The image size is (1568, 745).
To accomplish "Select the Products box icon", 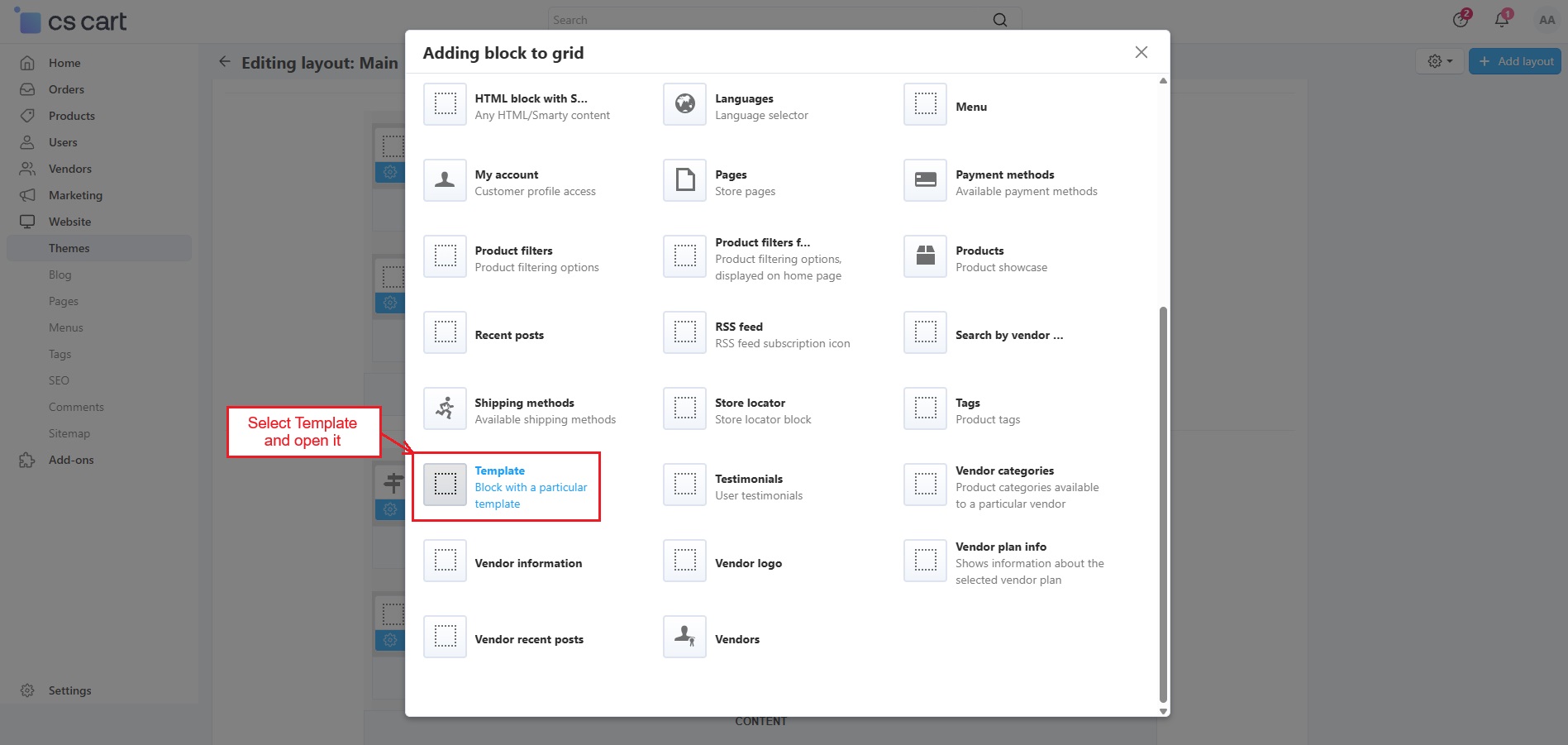I will pyautogui.click(x=925, y=256).
